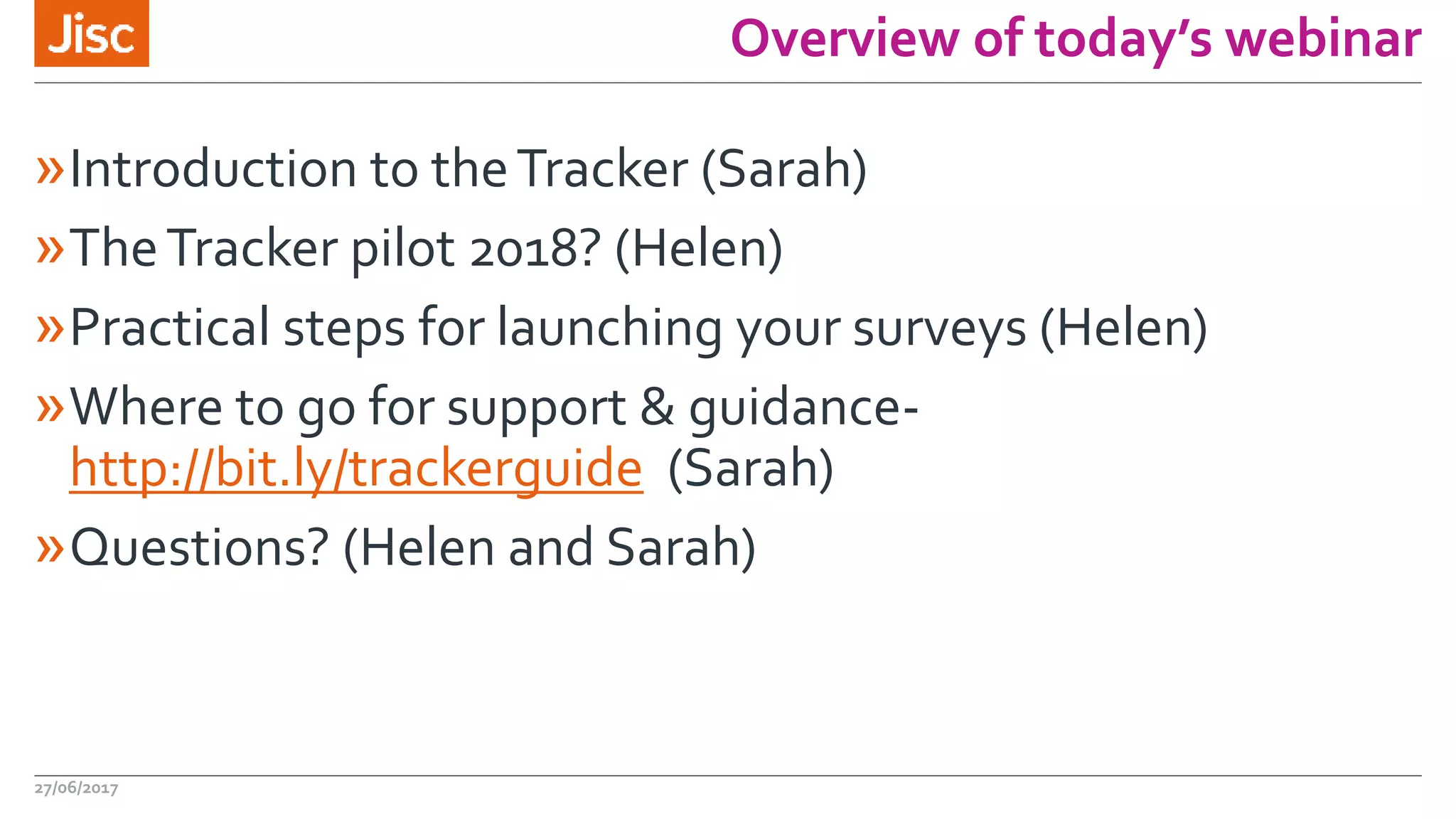Image resolution: width=1456 pixels, height=819 pixels.
Task: Click the date 27/06/2017 in the footer
Action: tap(76, 788)
